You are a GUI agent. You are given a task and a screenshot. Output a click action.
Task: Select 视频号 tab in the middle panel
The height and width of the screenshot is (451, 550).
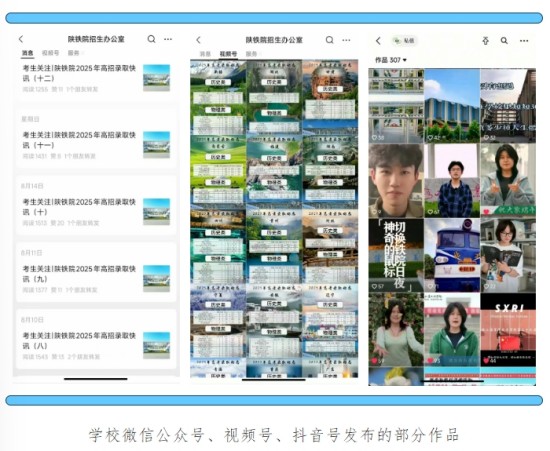point(228,54)
